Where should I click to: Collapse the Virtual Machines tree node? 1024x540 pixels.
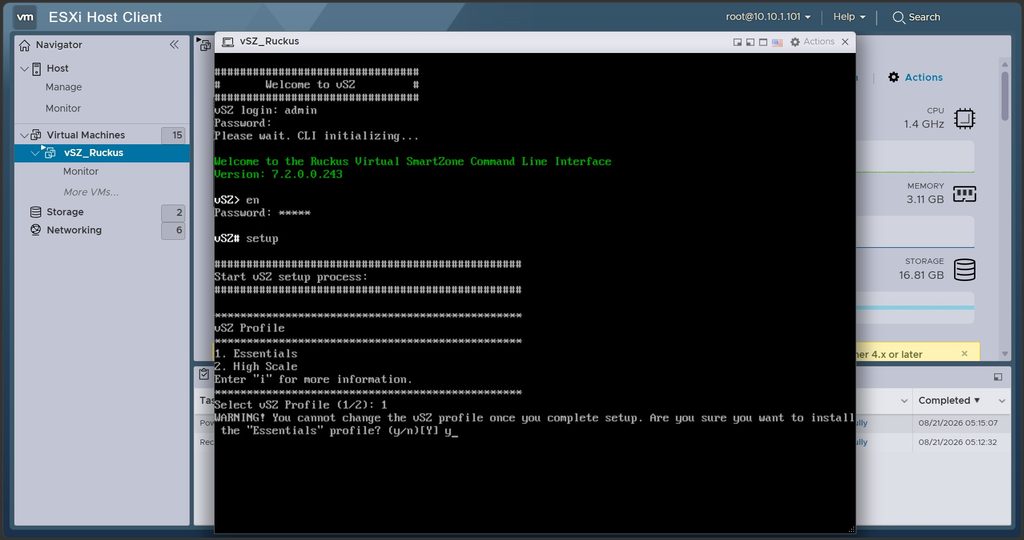[24, 135]
